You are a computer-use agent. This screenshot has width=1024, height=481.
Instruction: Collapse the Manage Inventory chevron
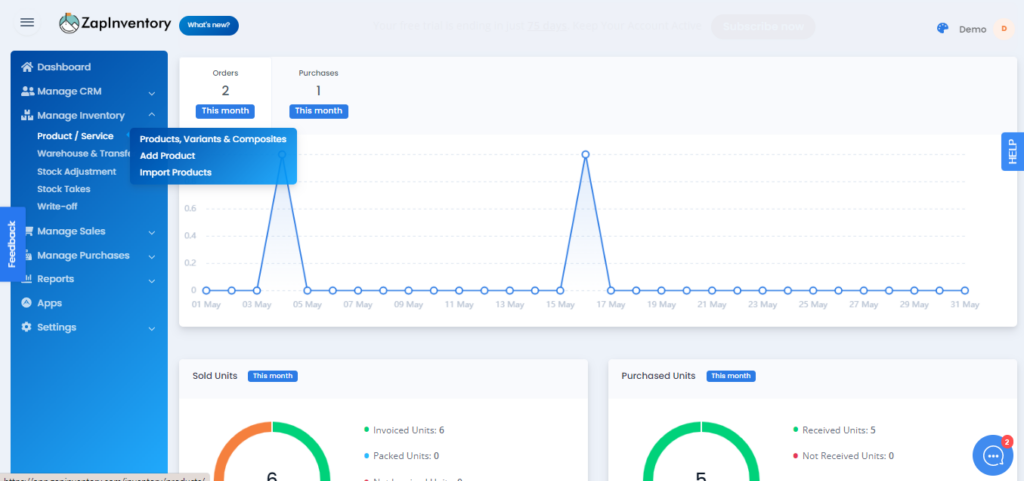(152, 115)
